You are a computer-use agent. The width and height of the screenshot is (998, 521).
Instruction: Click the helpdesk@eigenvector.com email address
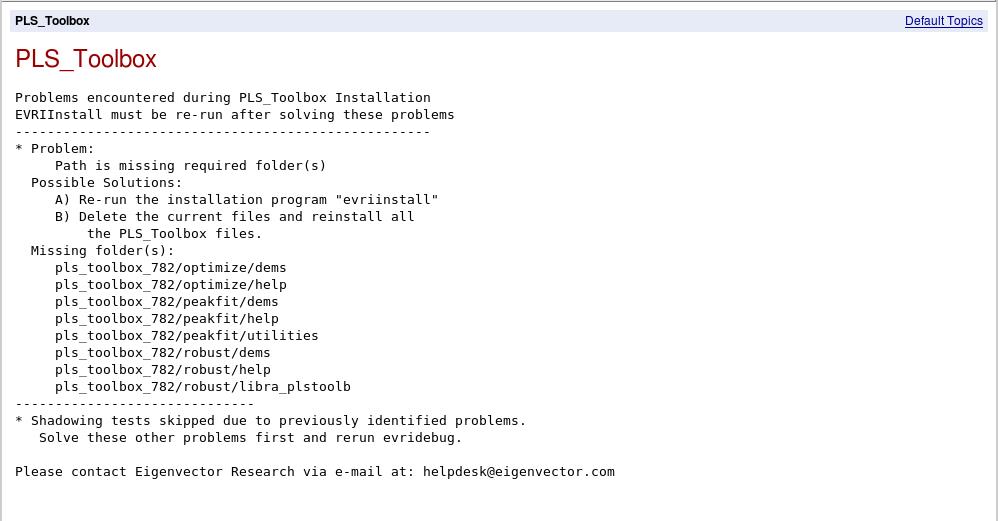[x=518, y=471]
